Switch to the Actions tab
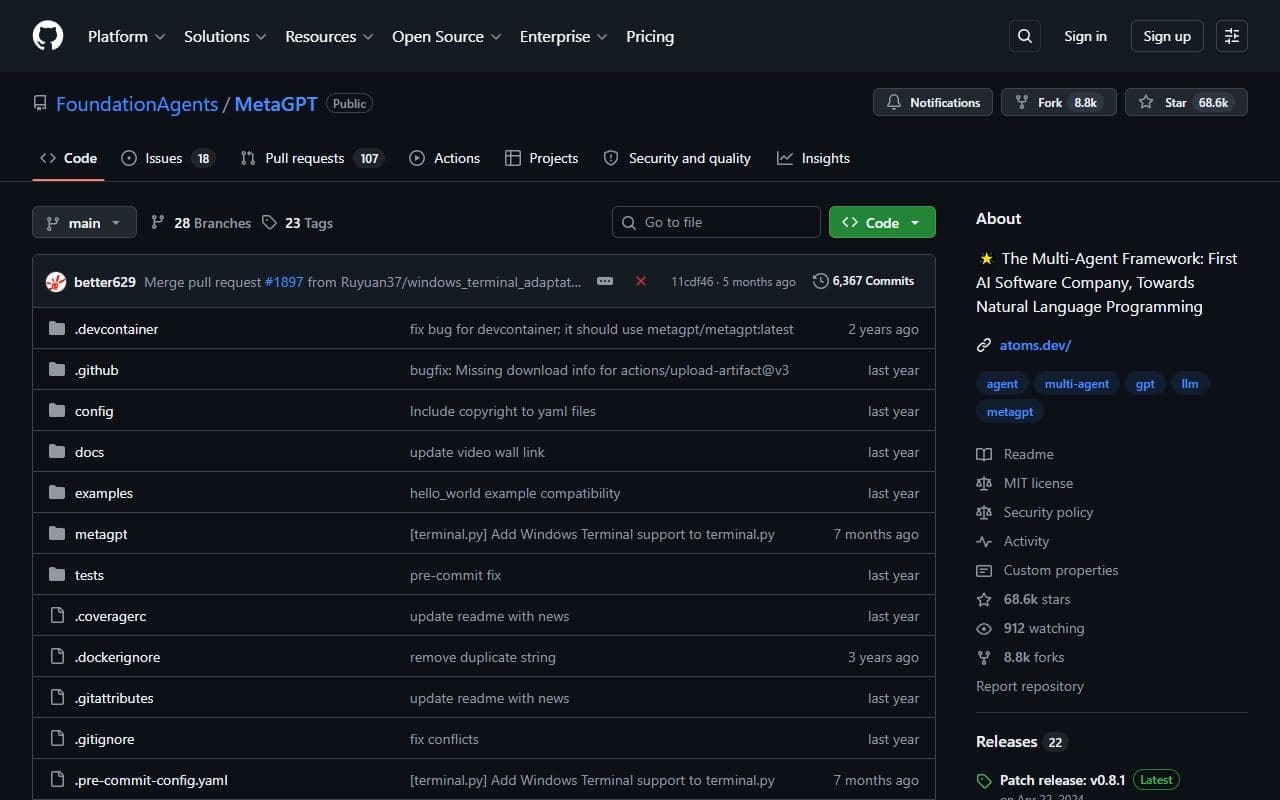This screenshot has height=800, width=1280. (444, 158)
